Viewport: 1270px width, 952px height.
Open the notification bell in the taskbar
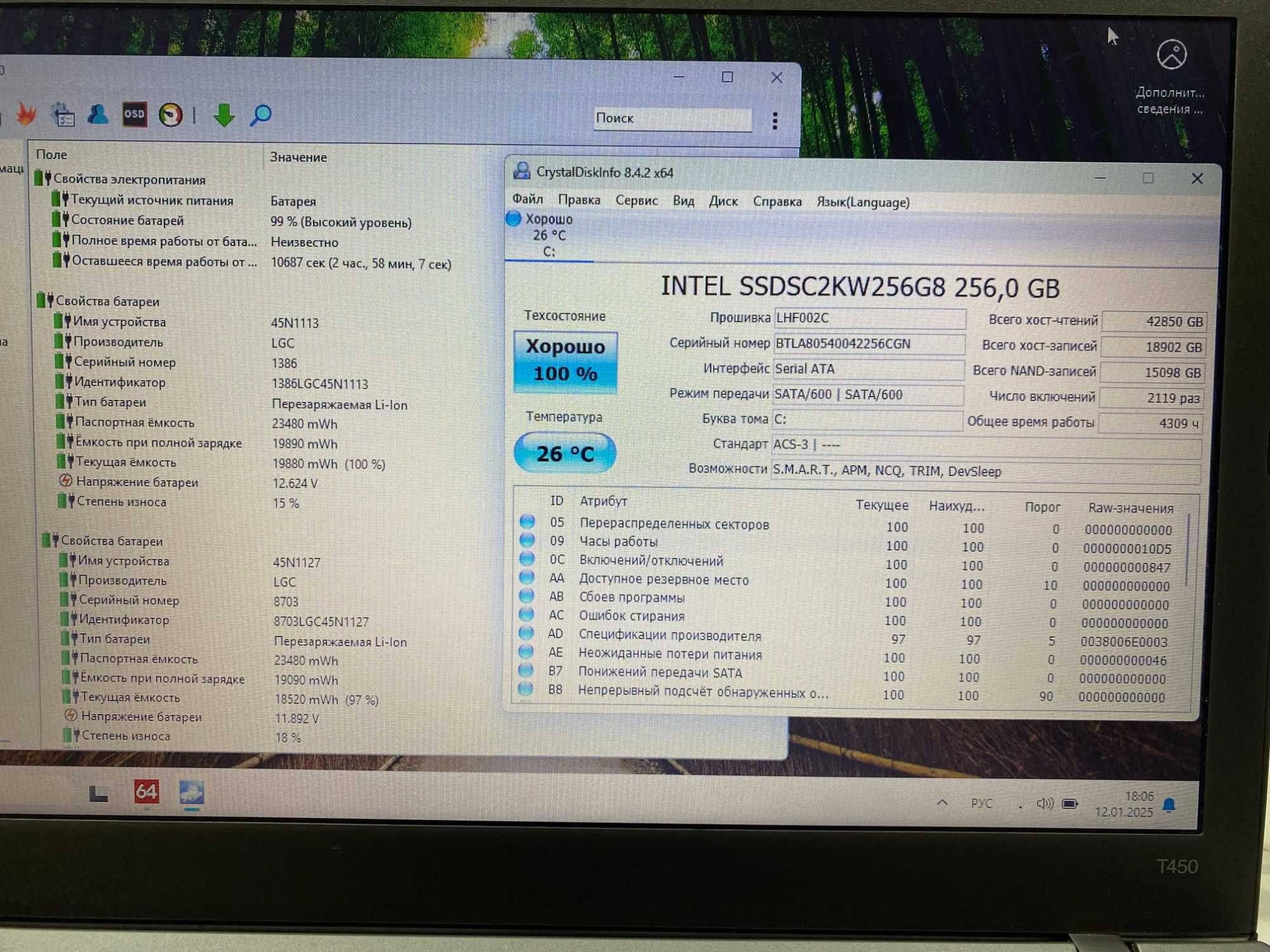tap(1169, 806)
